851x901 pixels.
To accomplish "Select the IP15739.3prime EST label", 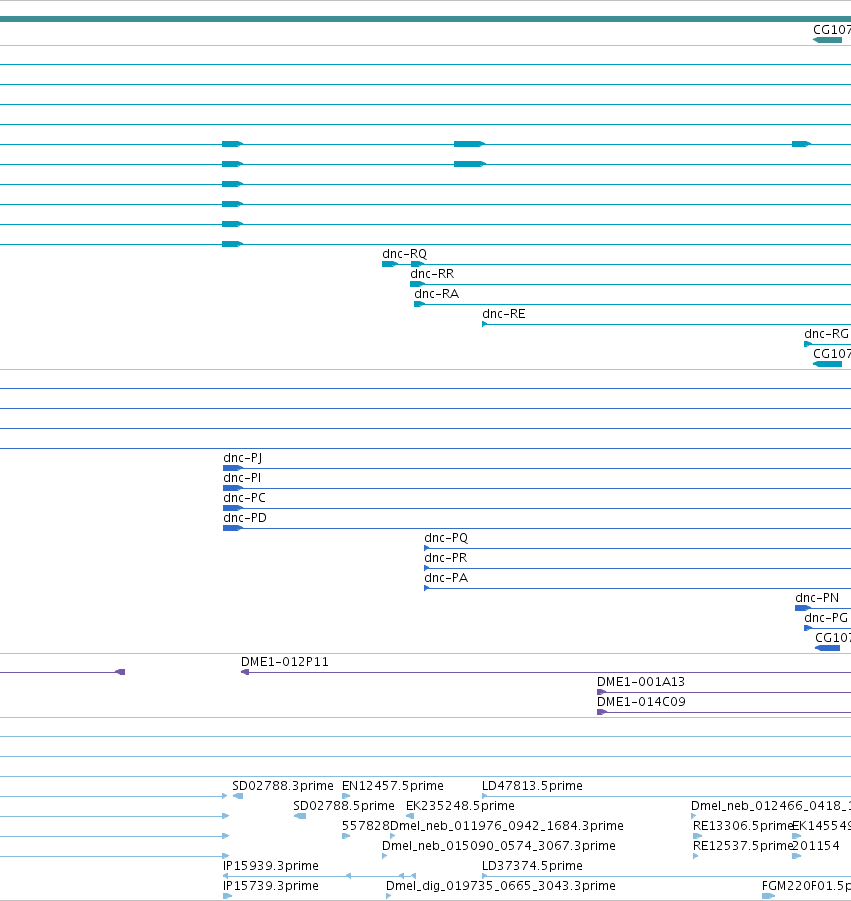I will tap(271, 887).
